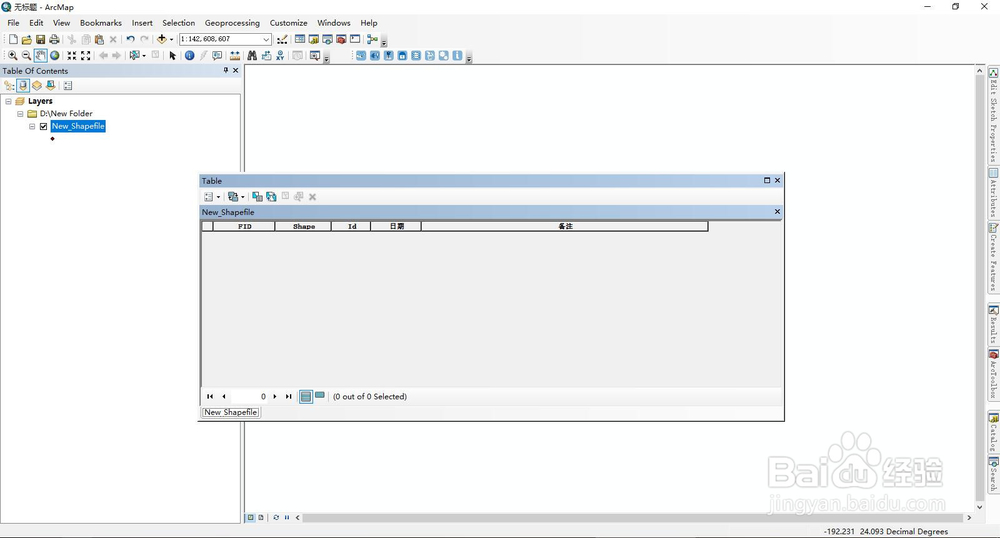Open the Editor toolbar icon

(x=282, y=40)
